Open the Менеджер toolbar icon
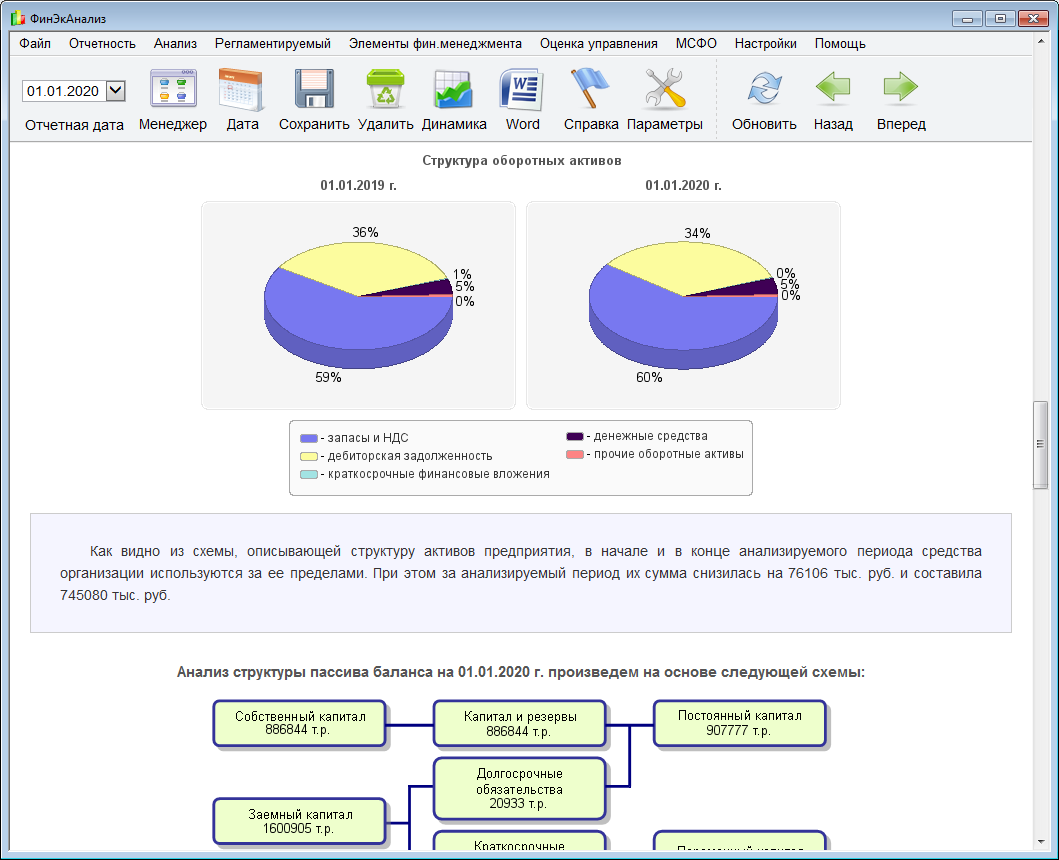Screen dimensions: 1059x860 [x=173, y=88]
